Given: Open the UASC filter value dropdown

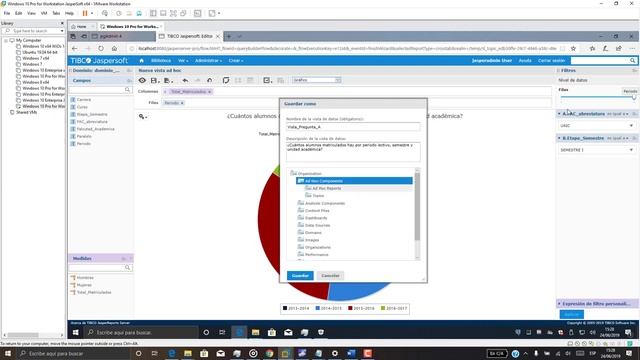Looking at the screenshot, I should (x=597, y=126).
